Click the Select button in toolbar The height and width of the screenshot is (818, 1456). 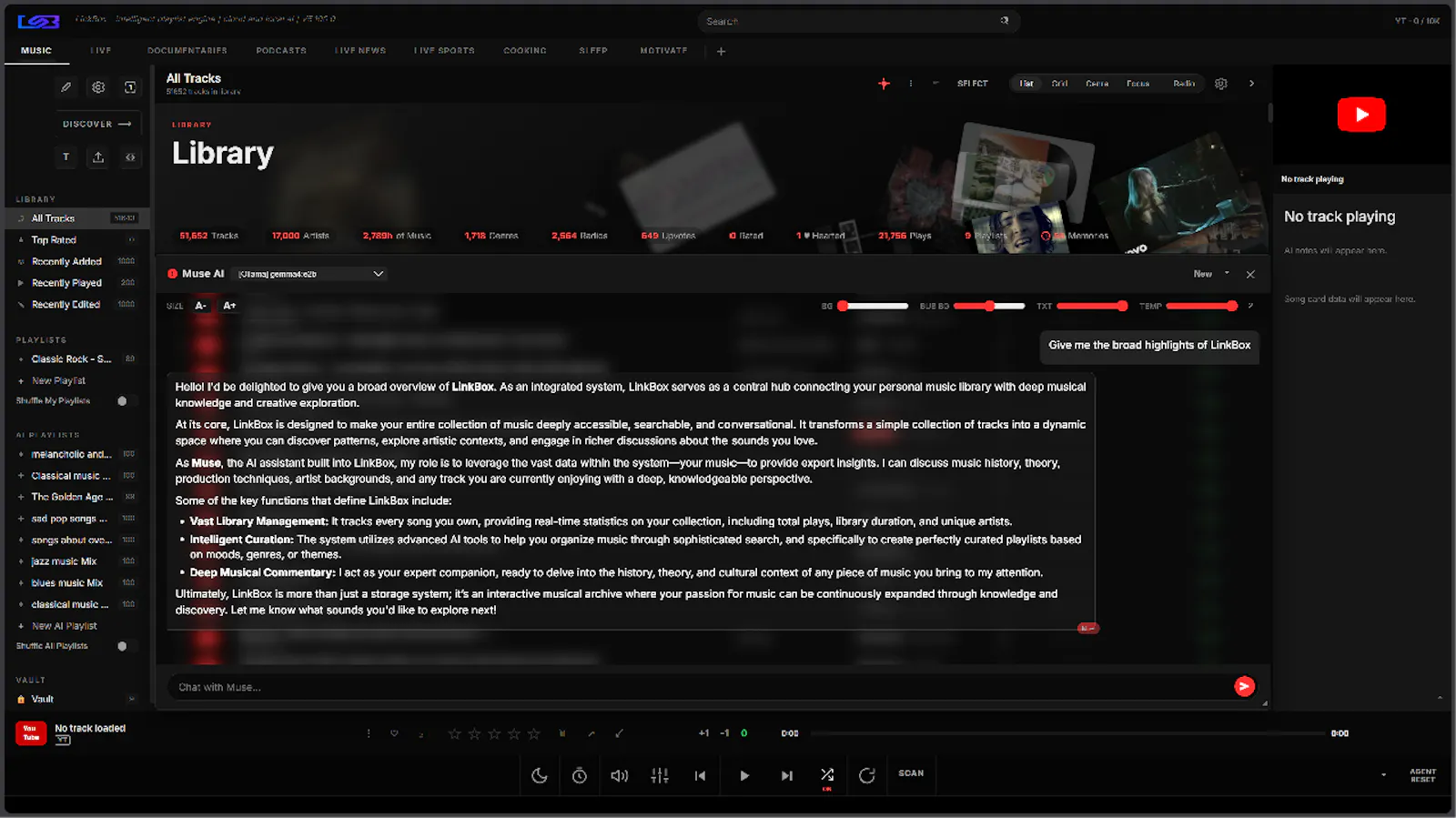tap(972, 84)
